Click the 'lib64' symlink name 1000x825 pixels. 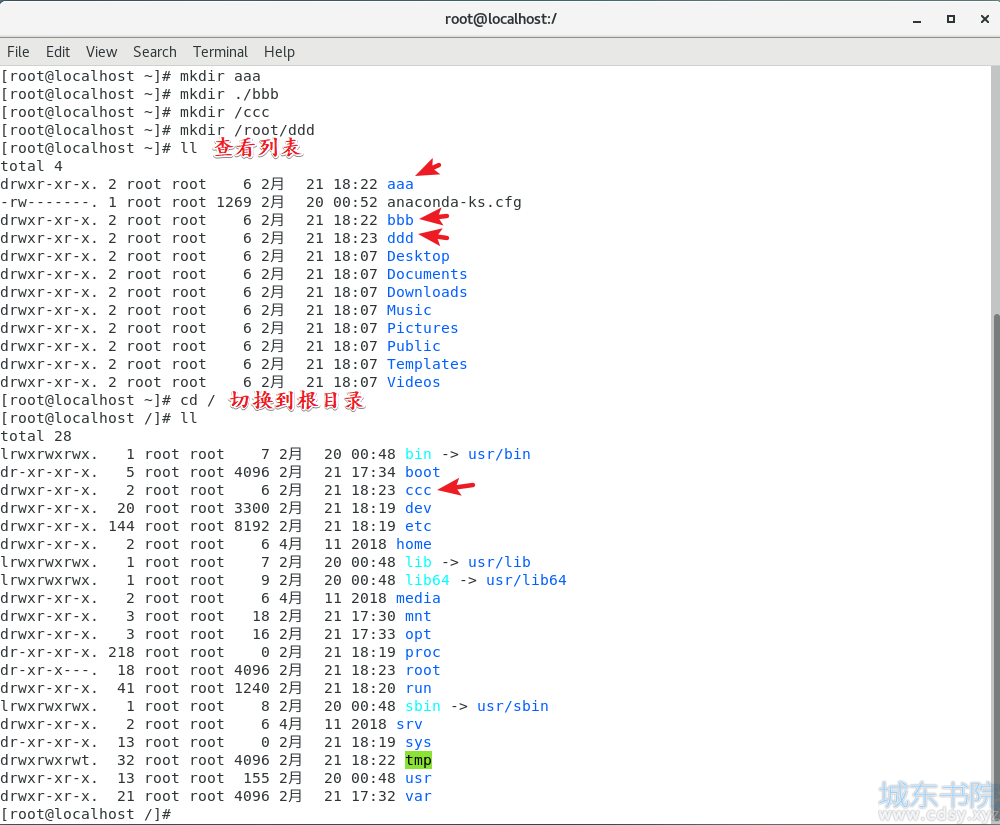(427, 580)
